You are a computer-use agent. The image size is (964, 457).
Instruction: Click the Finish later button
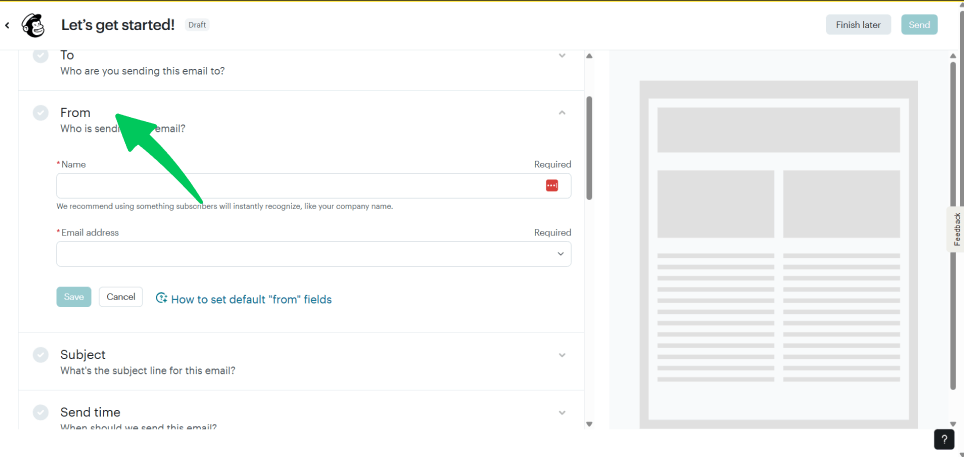[x=858, y=25]
